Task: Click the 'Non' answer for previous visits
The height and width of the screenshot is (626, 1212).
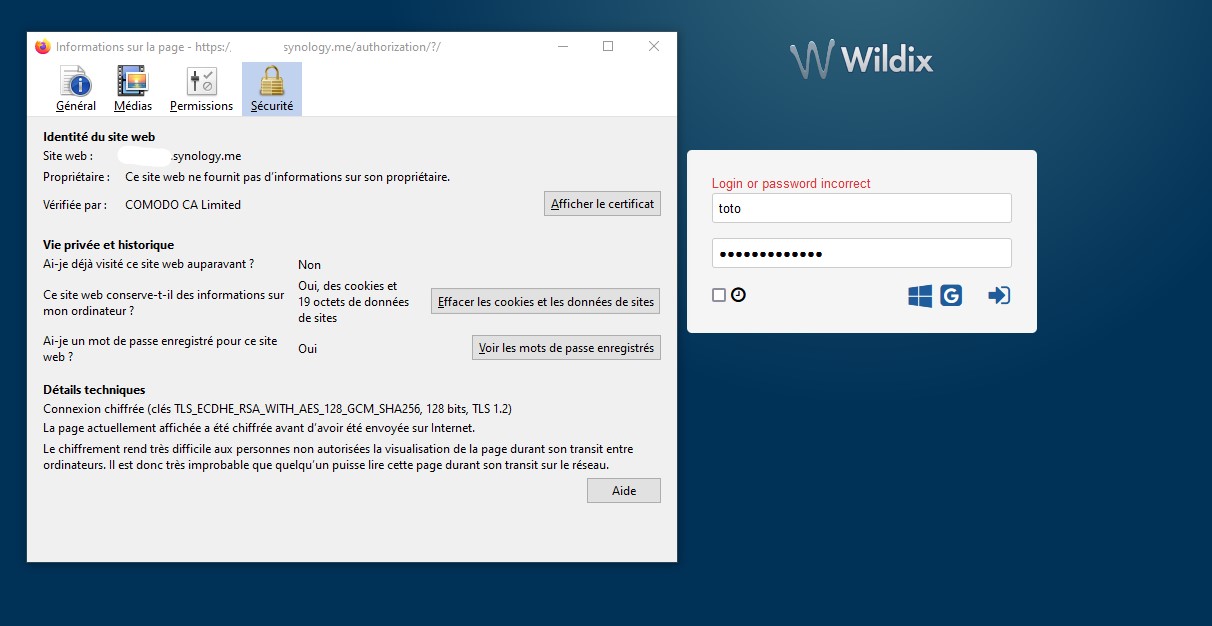Action: (x=309, y=265)
